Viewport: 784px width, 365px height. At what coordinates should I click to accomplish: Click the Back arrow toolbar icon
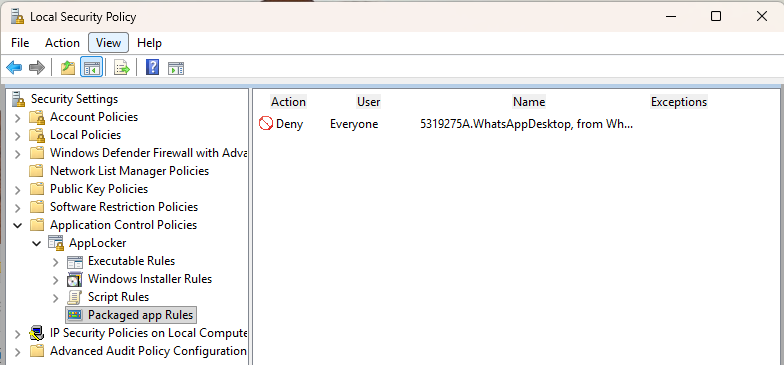click(14, 67)
